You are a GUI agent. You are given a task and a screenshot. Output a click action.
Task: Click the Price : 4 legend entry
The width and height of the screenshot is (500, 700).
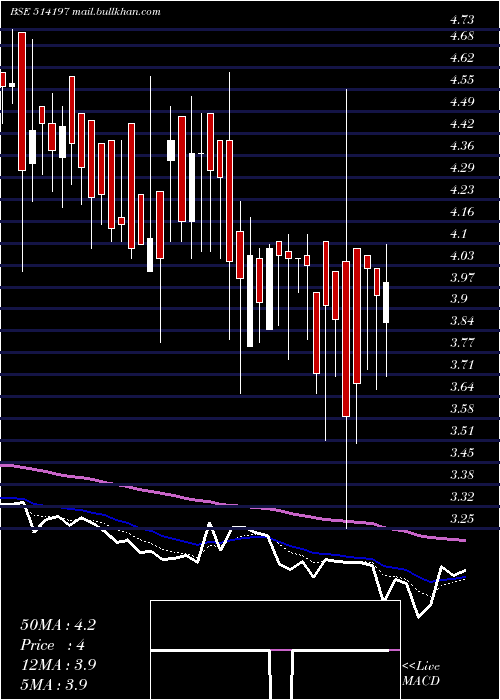coord(53,645)
